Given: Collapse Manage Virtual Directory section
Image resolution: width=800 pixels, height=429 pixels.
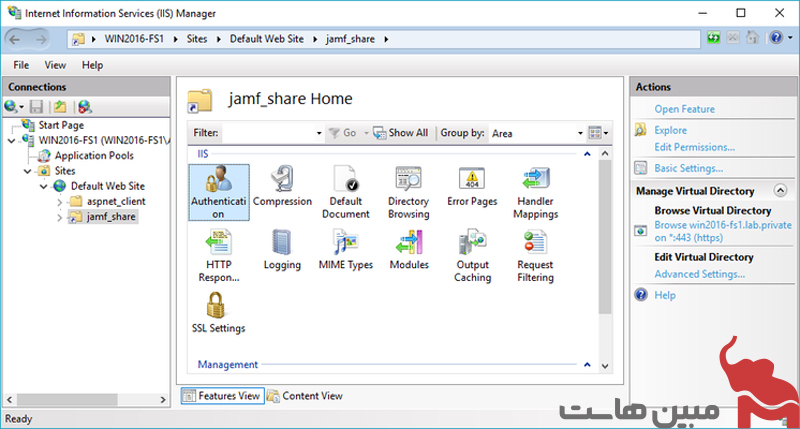Looking at the screenshot, I should pos(780,190).
